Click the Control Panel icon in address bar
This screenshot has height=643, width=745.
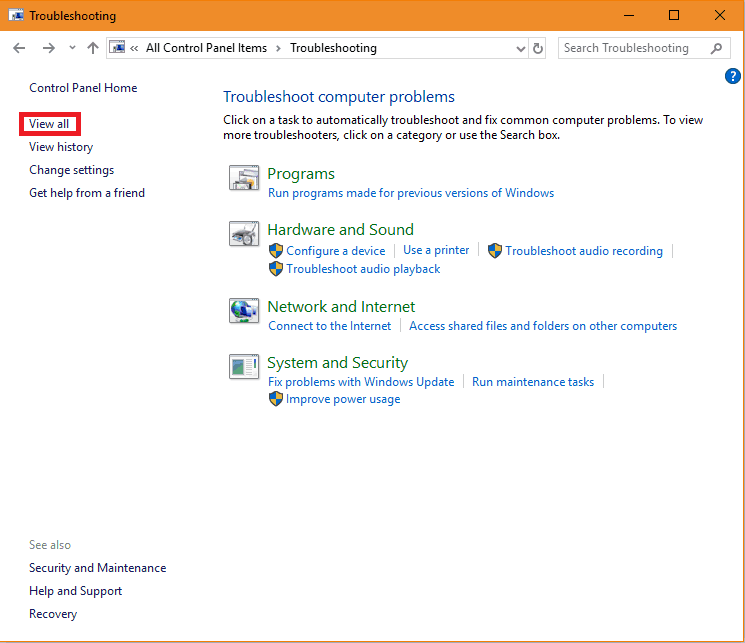coord(117,48)
